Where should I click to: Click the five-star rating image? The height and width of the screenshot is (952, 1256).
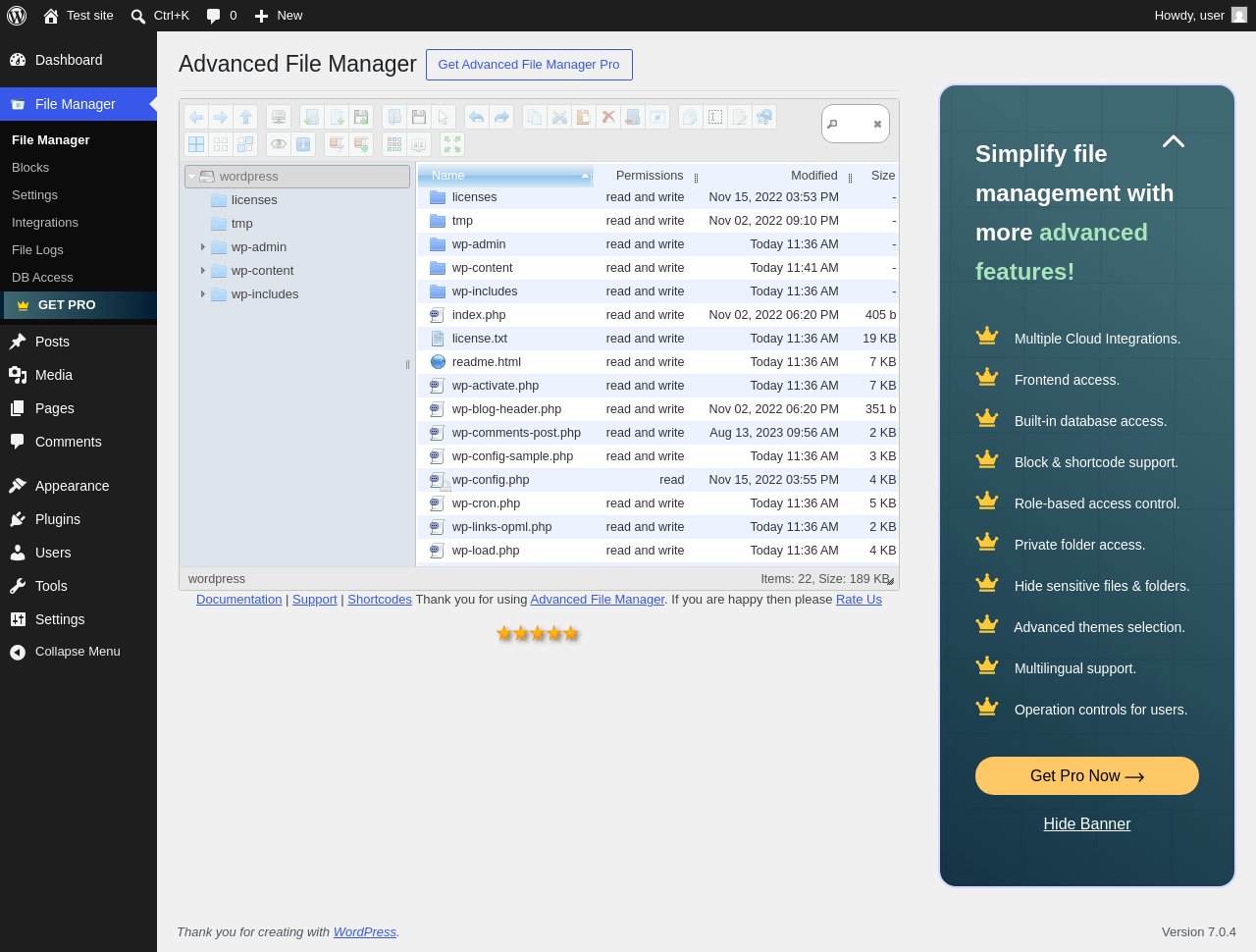click(x=538, y=634)
